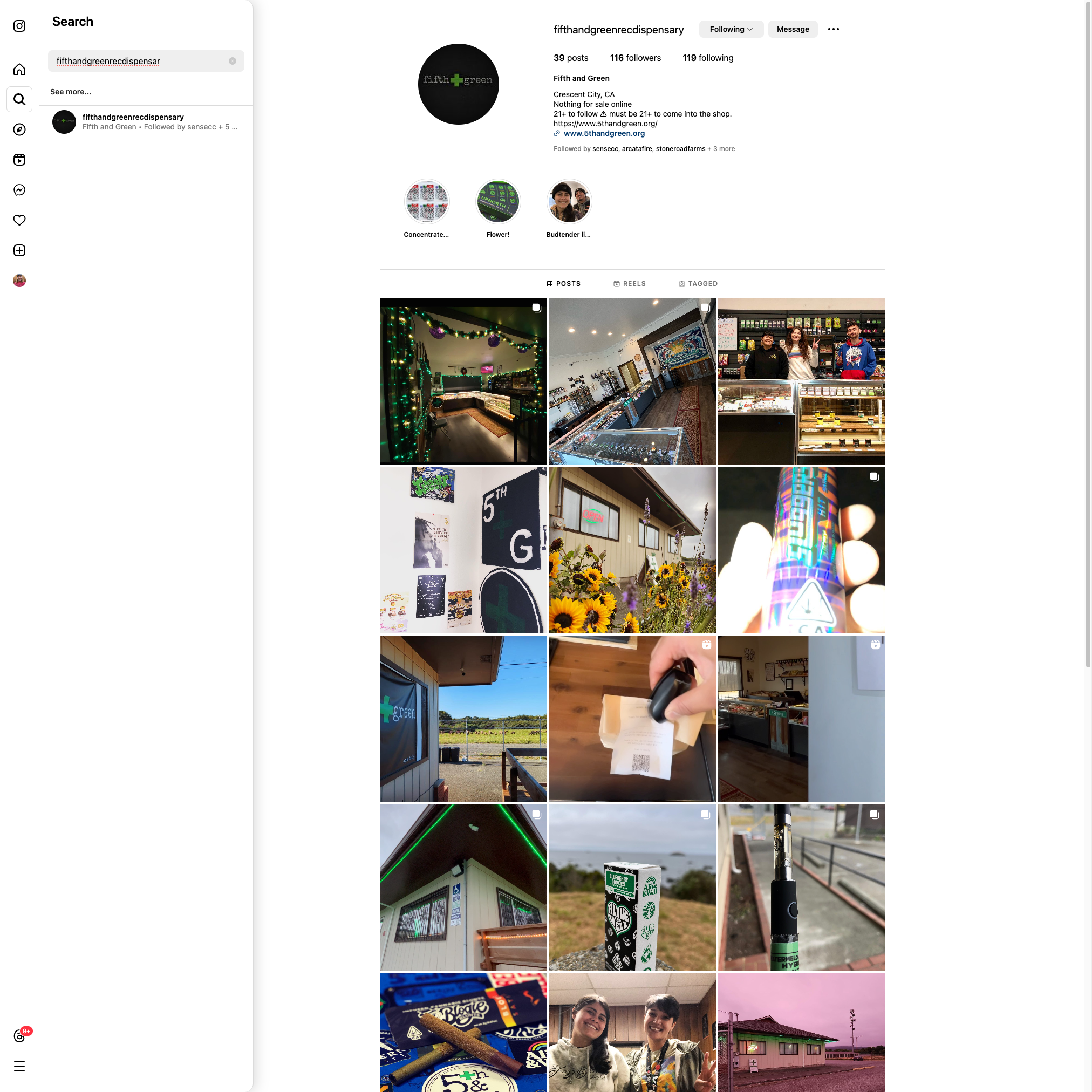Go to Home via sidebar icon

coord(19,69)
